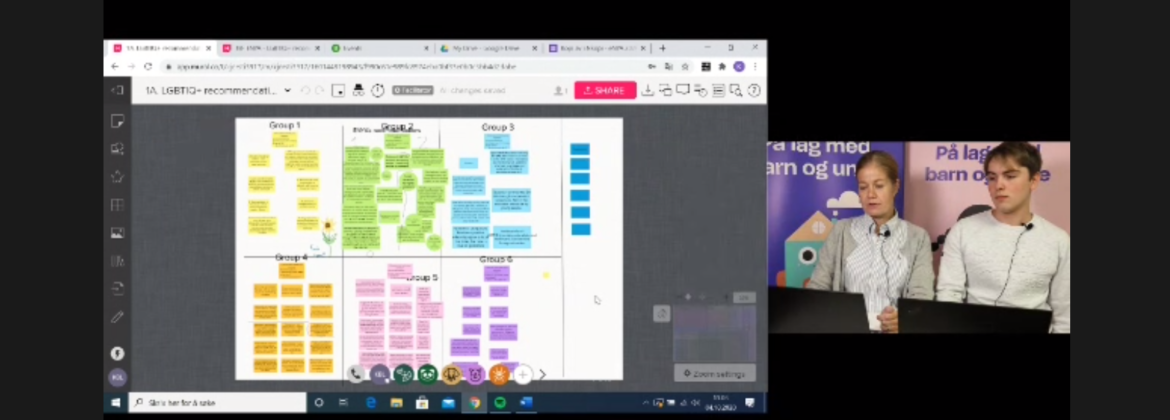Select the sticky note tool in sidebar

point(117,121)
